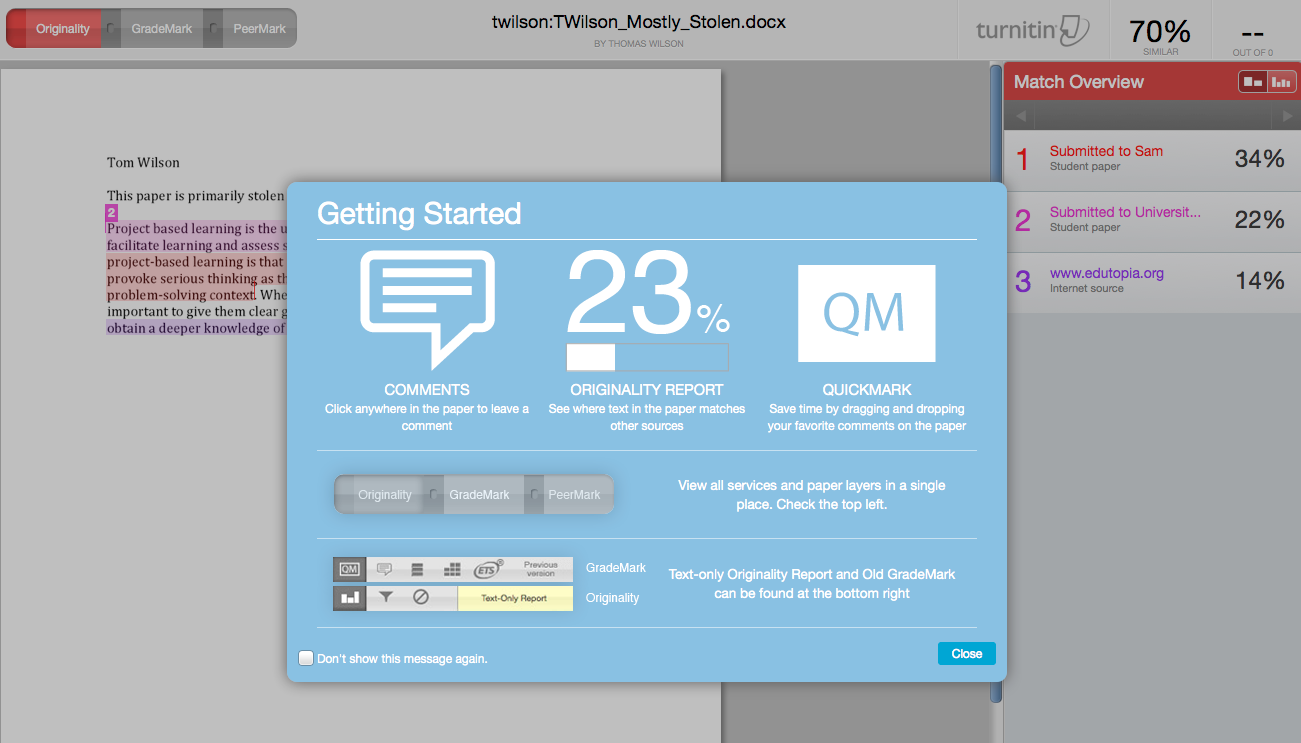Close the Getting Started dialog
Image resolution: width=1301 pixels, height=743 pixels.
tap(967, 653)
